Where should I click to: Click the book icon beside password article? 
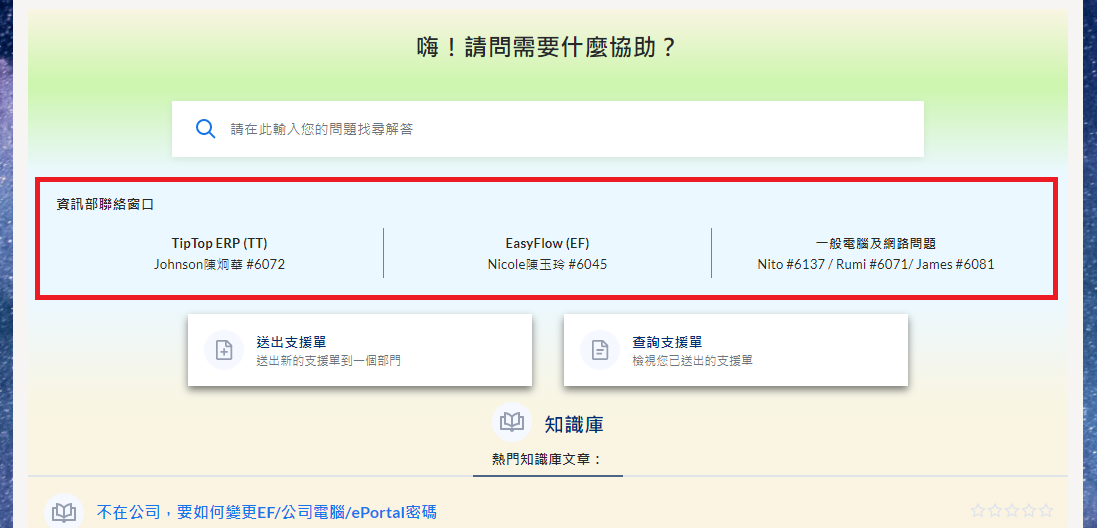click(64, 512)
